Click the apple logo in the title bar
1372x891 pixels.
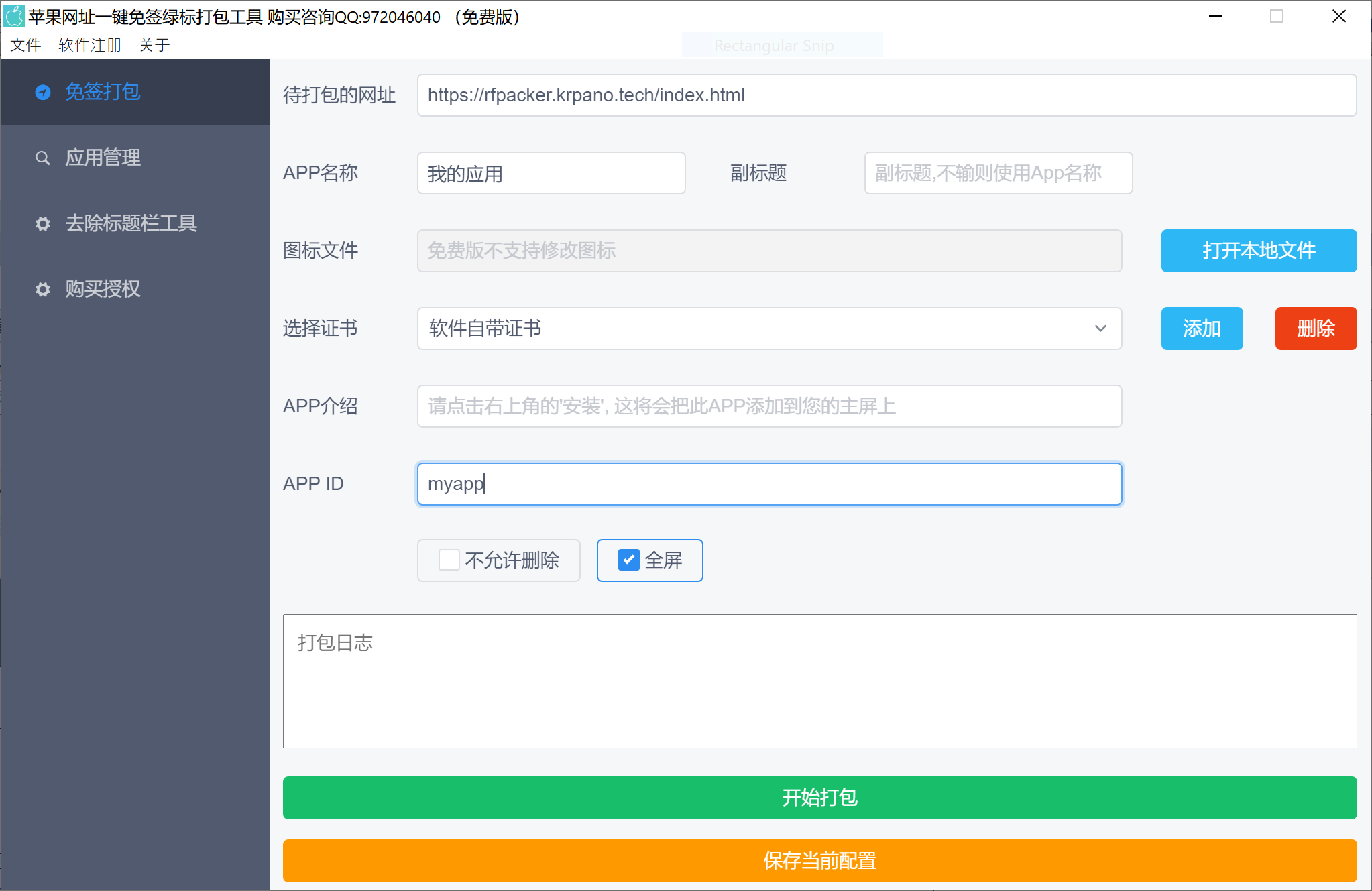(14, 15)
